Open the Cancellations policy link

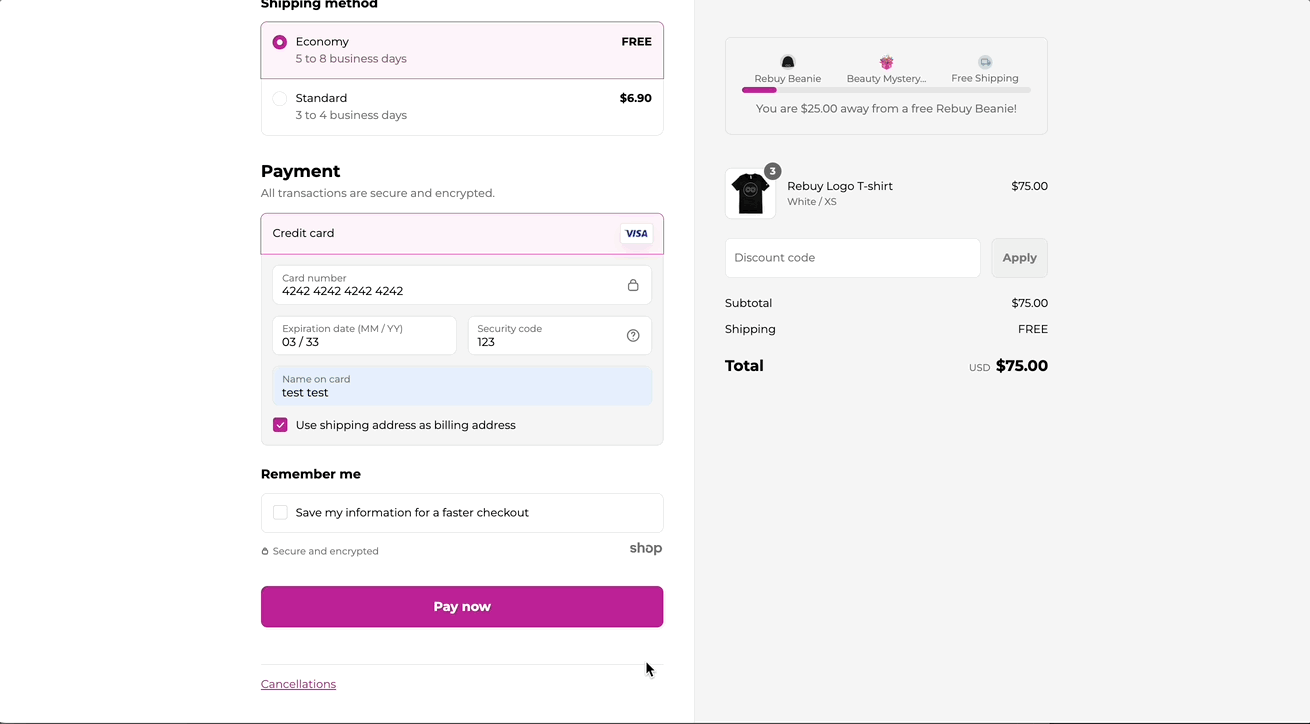(x=298, y=684)
